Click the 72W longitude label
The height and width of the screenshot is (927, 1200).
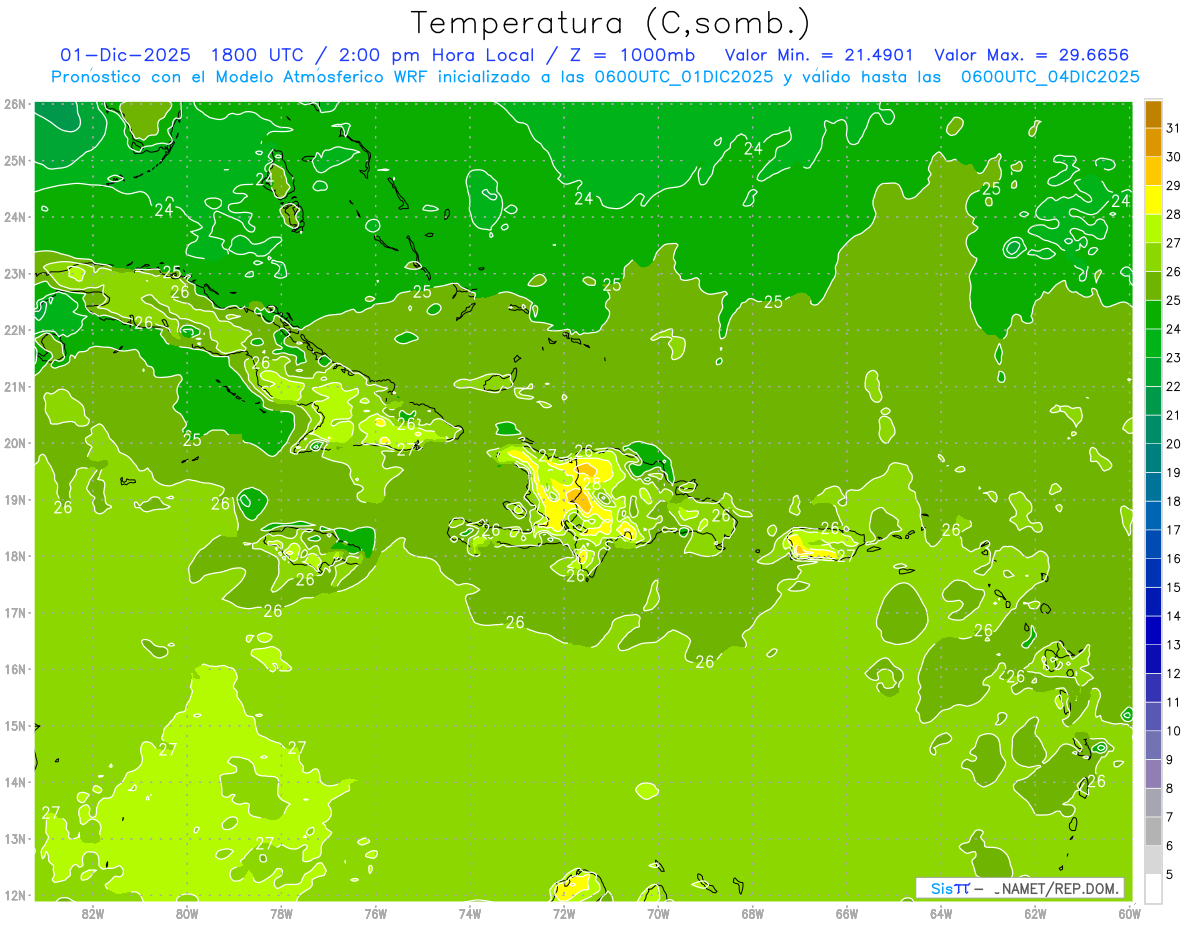[564, 913]
